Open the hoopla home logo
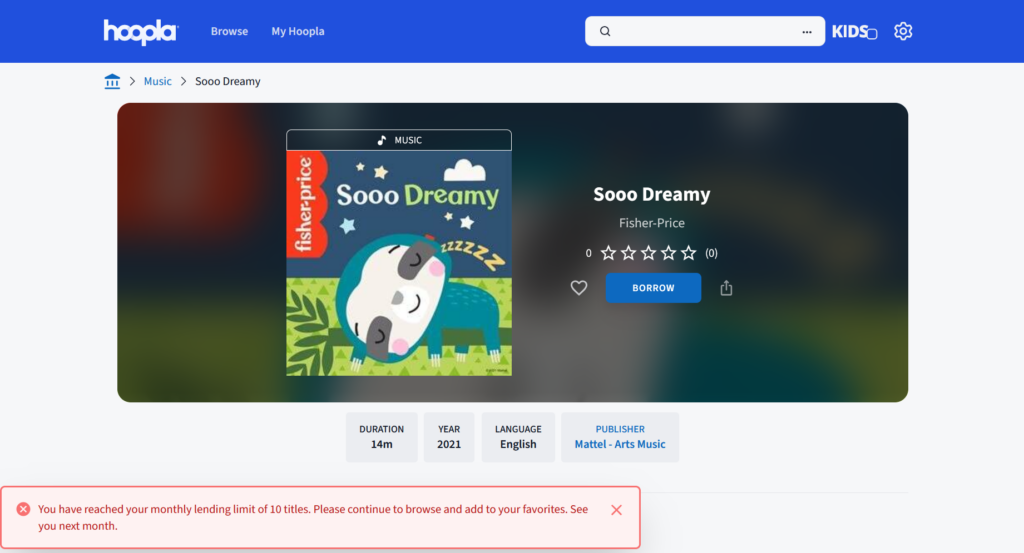Viewport: 1024px width, 553px height. (x=140, y=31)
